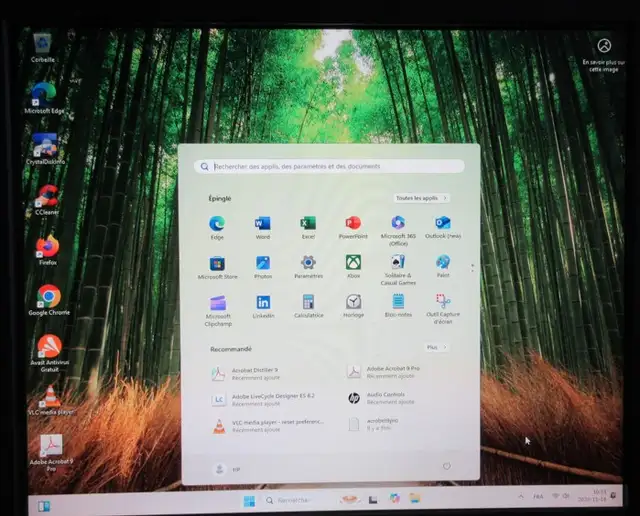Image resolution: width=640 pixels, height=516 pixels.
Task: Open File Explorer from the taskbar
Action: tap(415, 498)
